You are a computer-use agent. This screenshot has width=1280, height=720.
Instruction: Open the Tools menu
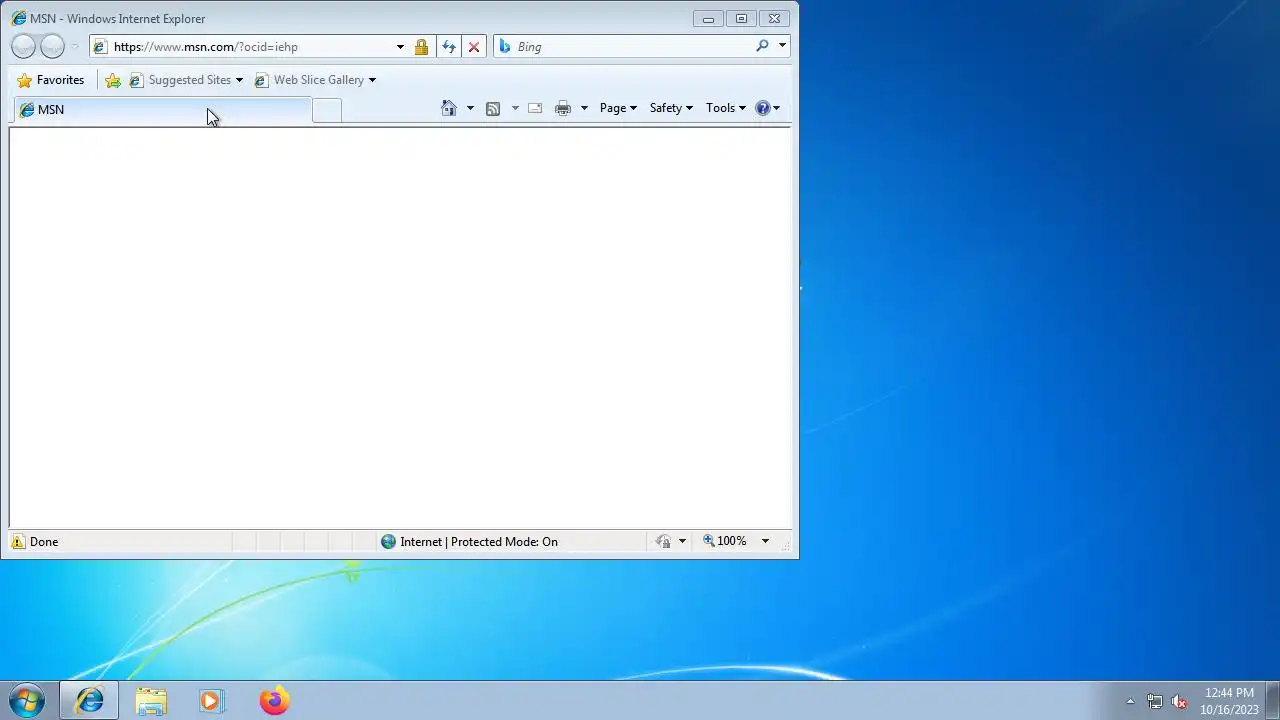(726, 108)
